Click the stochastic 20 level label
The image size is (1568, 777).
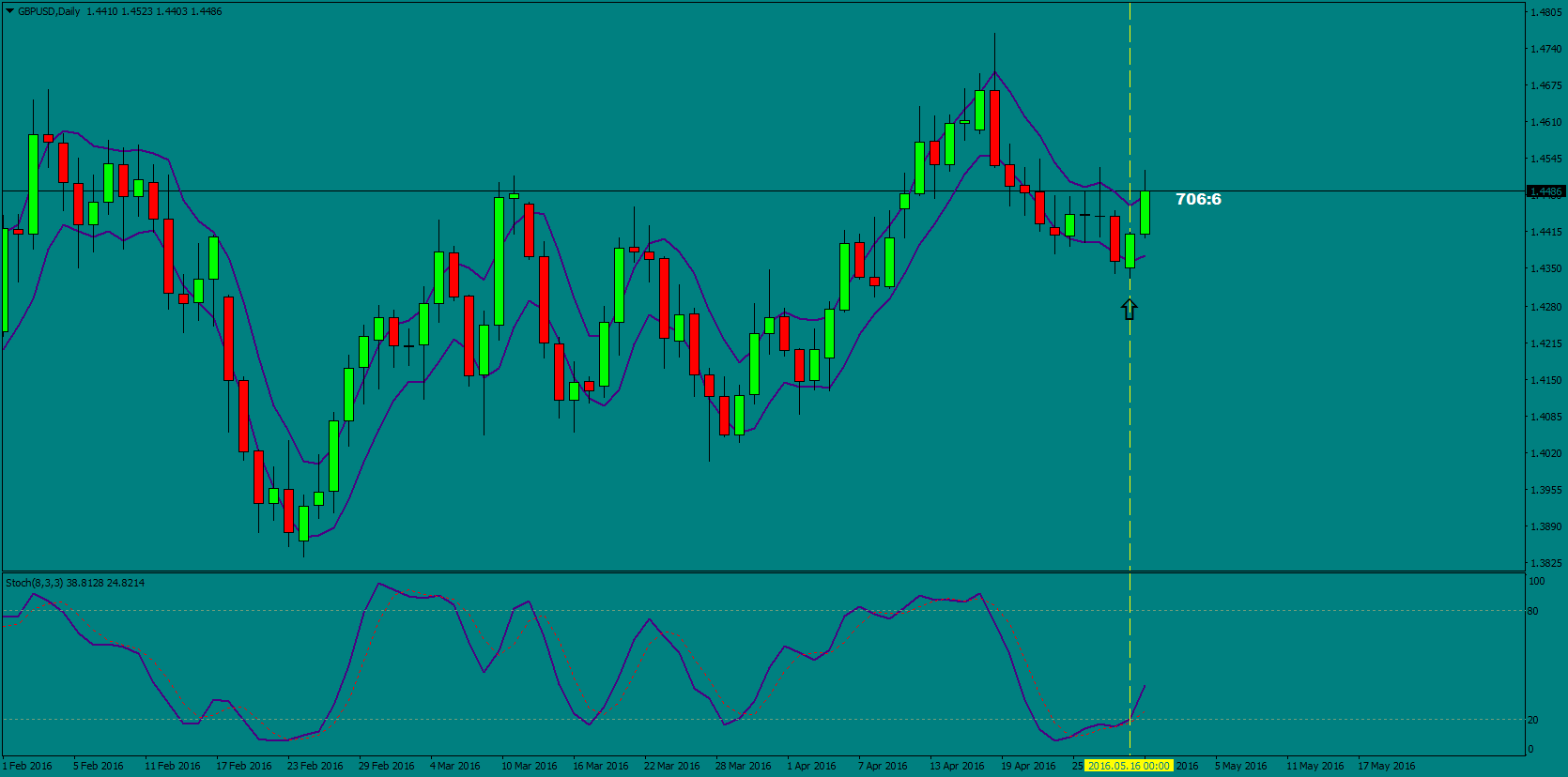1533,720
